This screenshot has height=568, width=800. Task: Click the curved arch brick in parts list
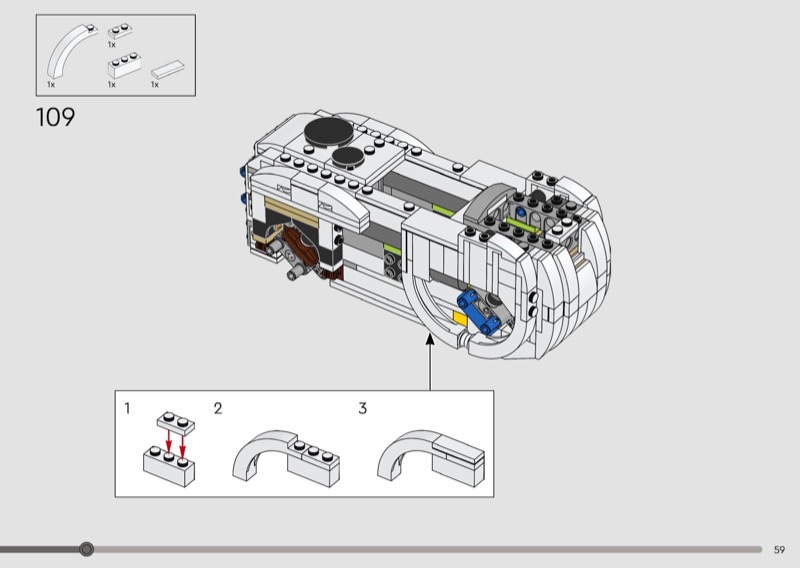[x=68, y=54]
